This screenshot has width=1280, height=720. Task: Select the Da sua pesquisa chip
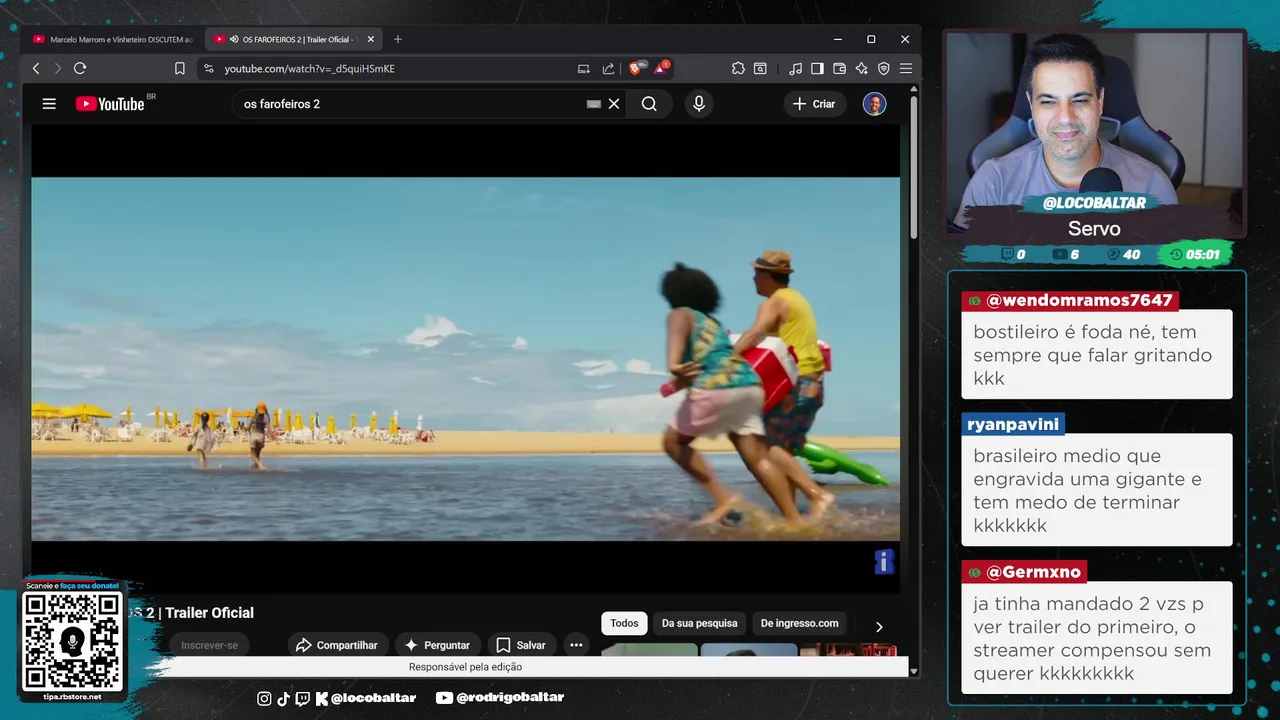click(x=700, y=623)
